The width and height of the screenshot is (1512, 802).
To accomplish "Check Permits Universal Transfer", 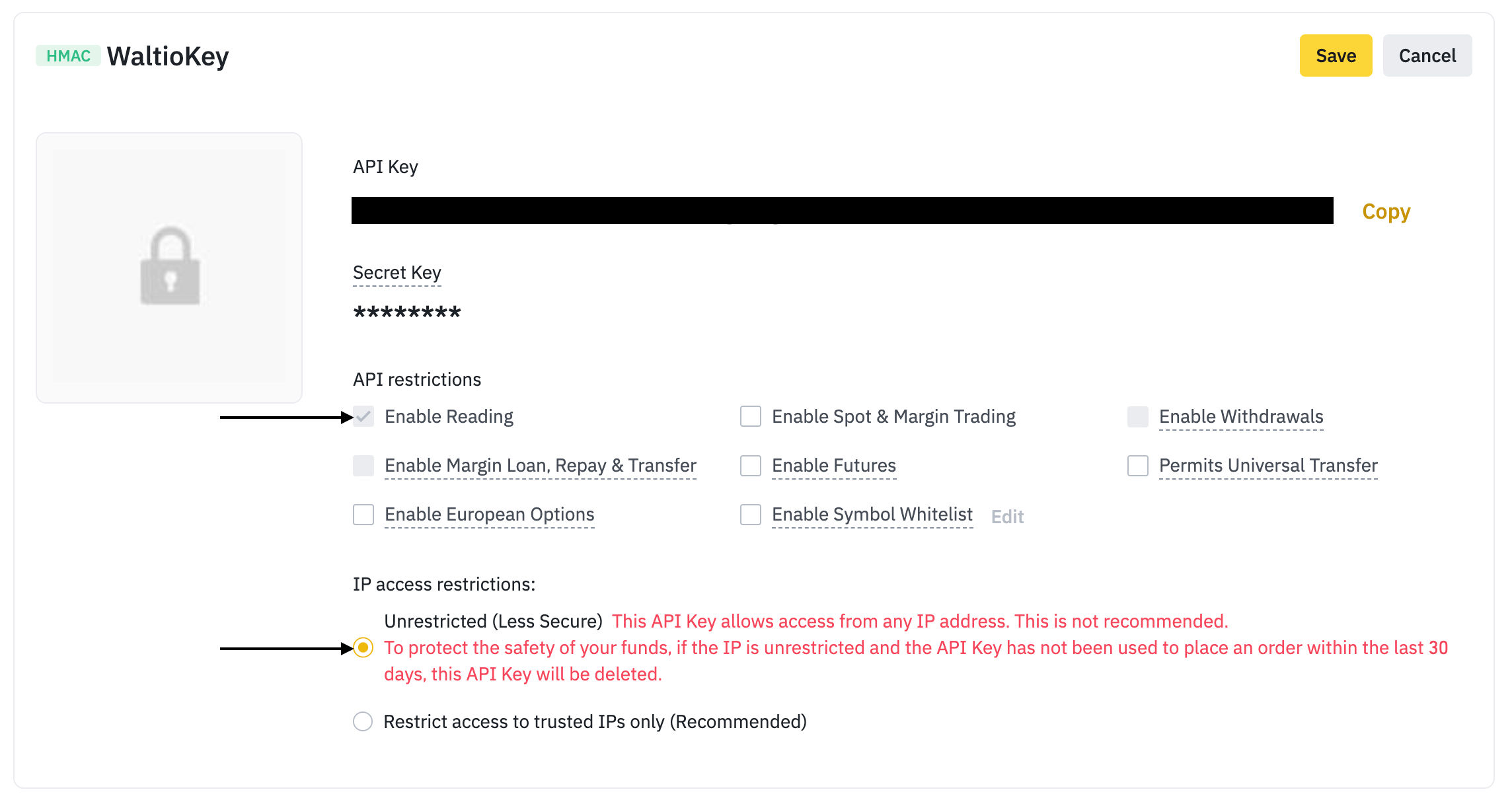I will 1138,466.
